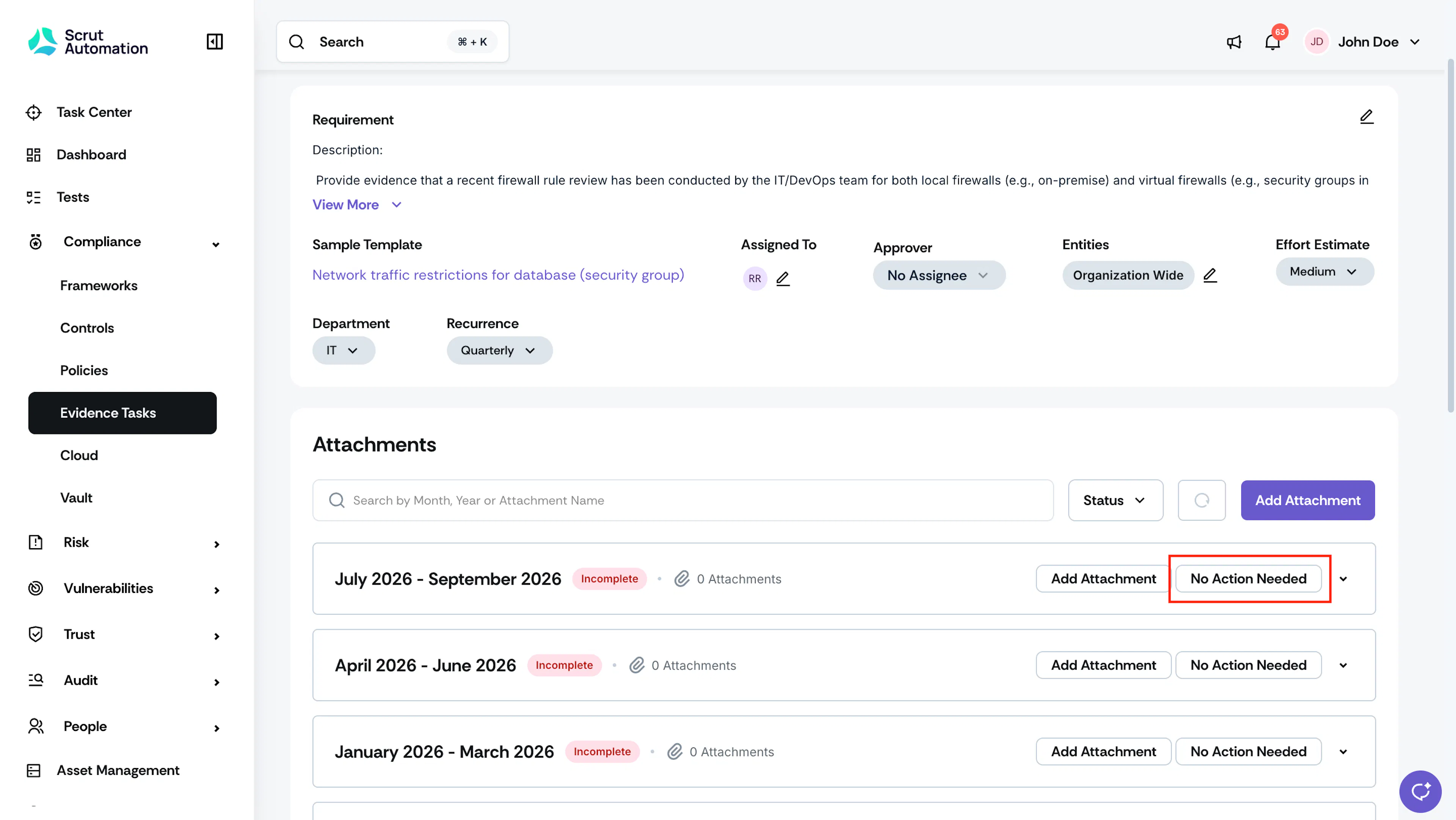Filter attachments by Status

pos(1115,500)
